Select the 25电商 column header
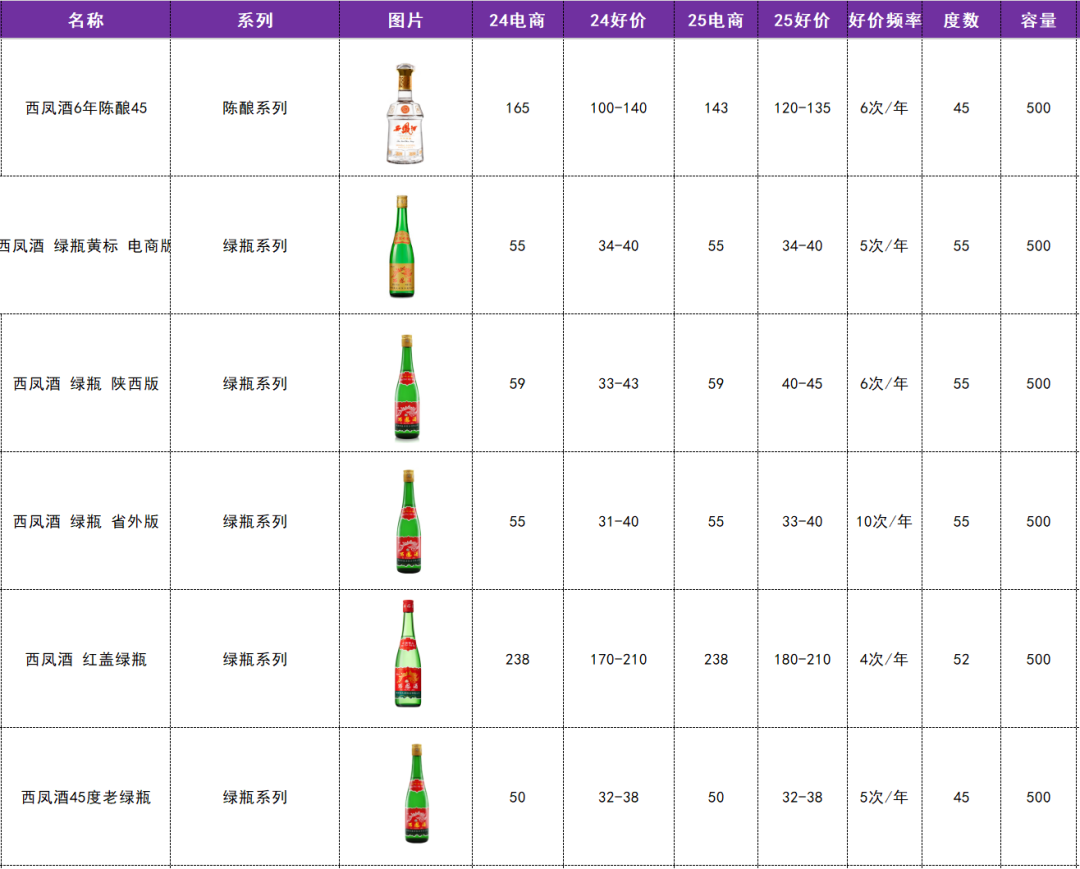 coord(716,20)
